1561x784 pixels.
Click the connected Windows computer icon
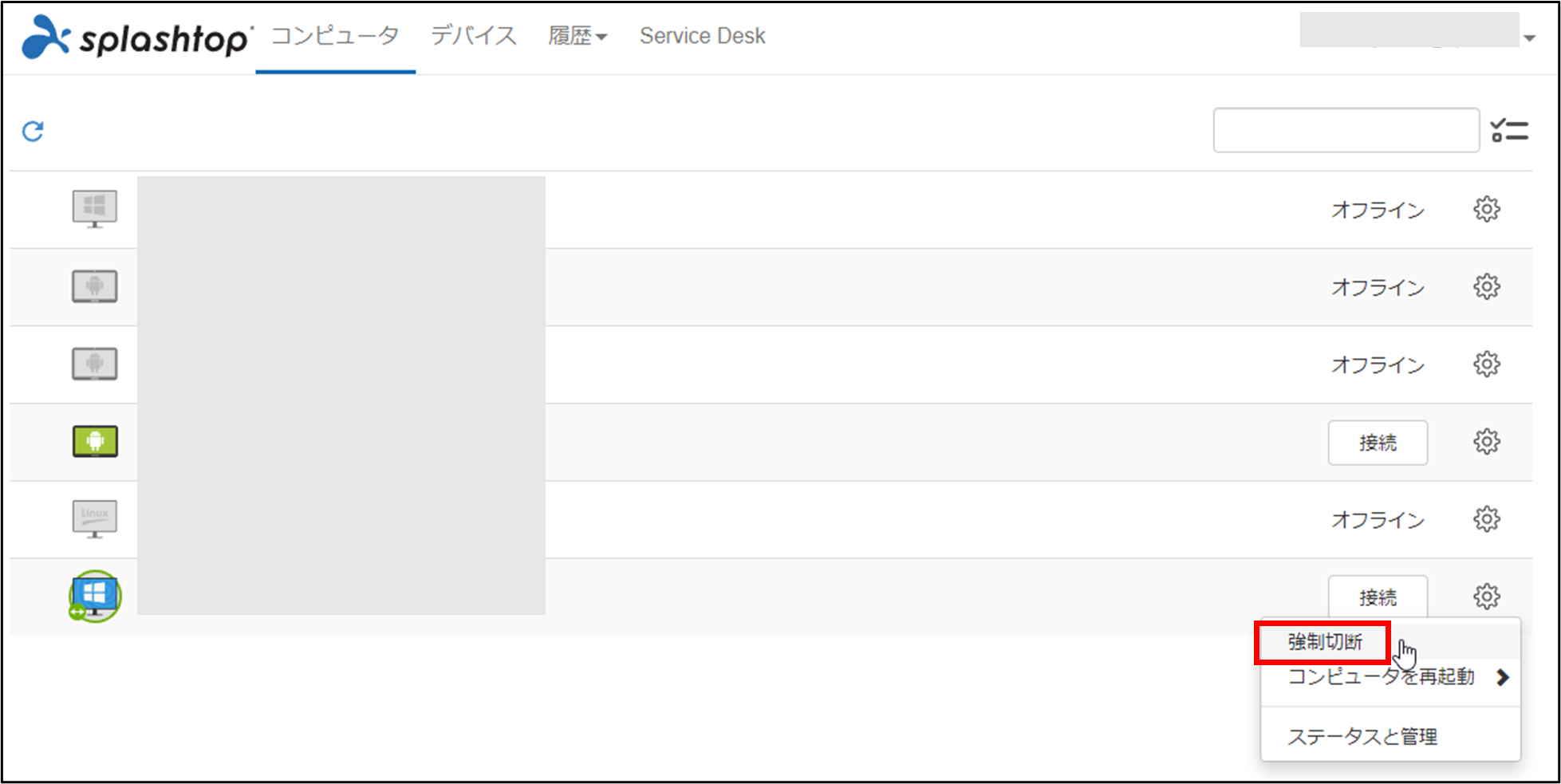(x=94, y=597)
